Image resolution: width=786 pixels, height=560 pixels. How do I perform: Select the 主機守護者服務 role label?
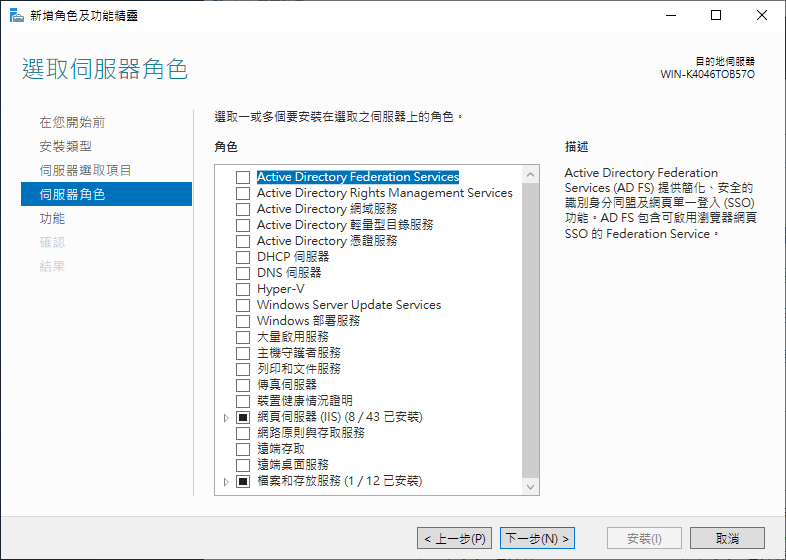point(299,353)
